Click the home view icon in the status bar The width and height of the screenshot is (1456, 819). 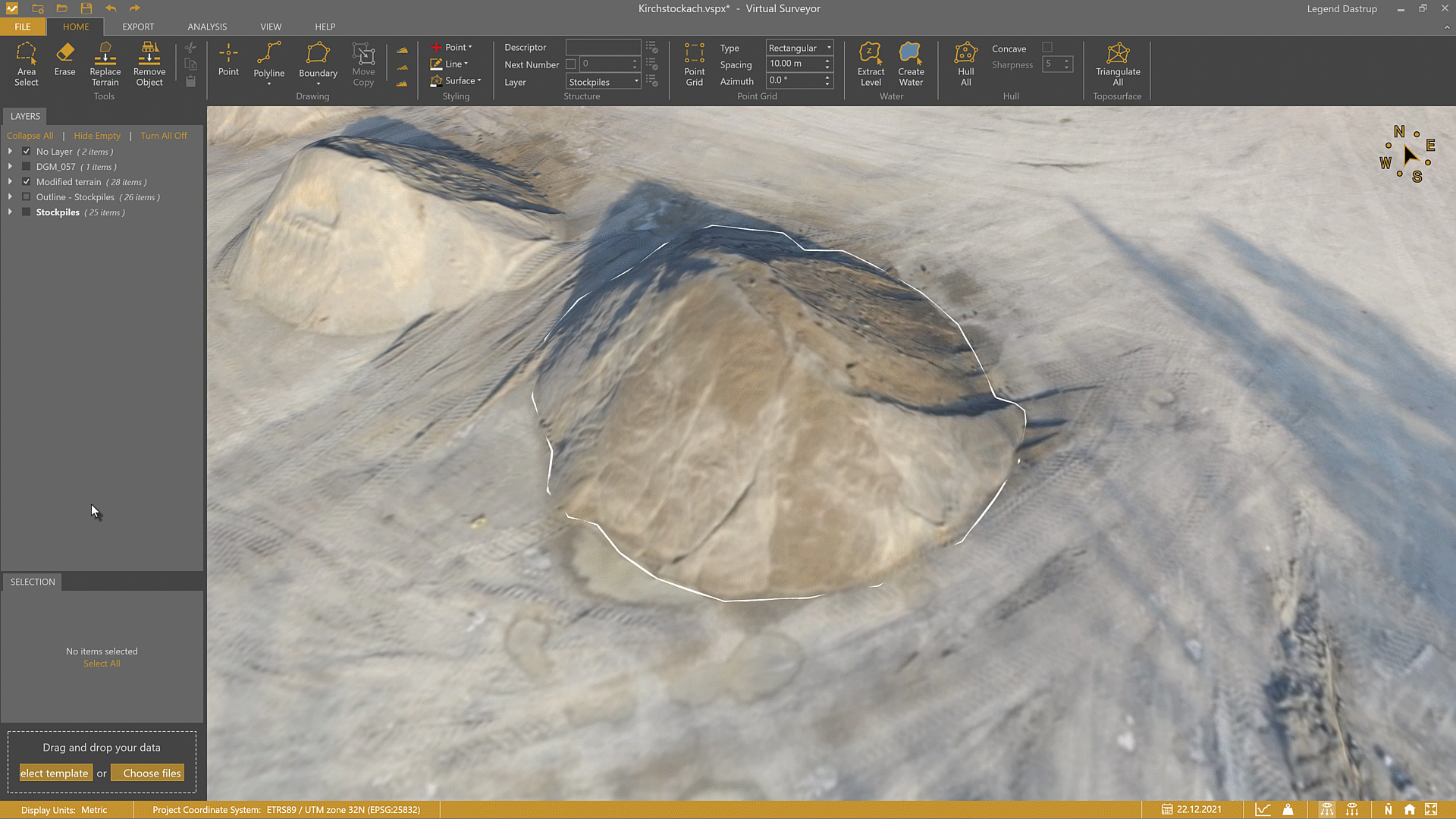[1409, 809]
